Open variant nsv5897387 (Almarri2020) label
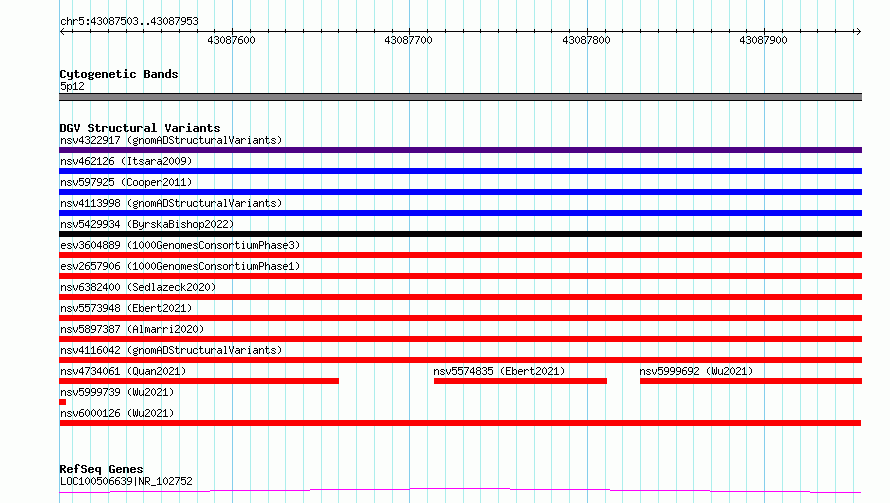This screenshot has height=503, width=890. [x=132, y=329]
